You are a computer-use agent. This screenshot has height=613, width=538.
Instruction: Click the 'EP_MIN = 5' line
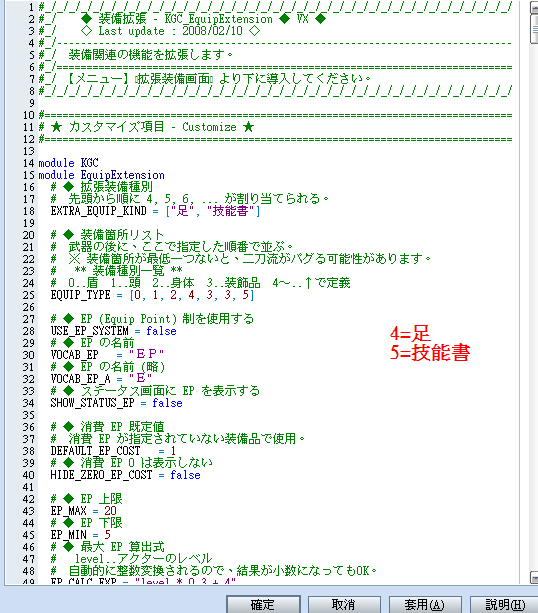coord(81,535)
